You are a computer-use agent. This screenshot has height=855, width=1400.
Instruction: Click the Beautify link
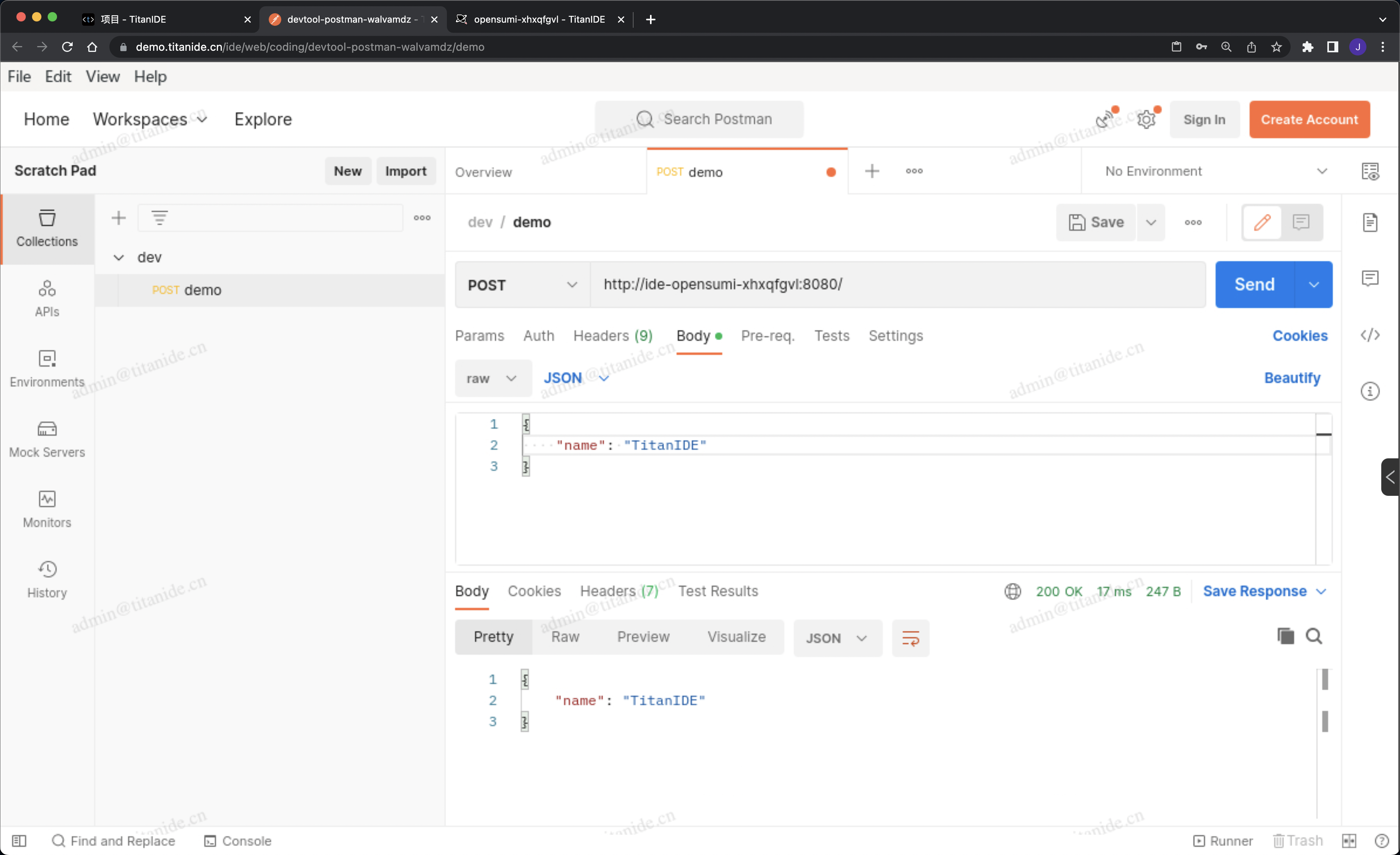(1293, 378)
